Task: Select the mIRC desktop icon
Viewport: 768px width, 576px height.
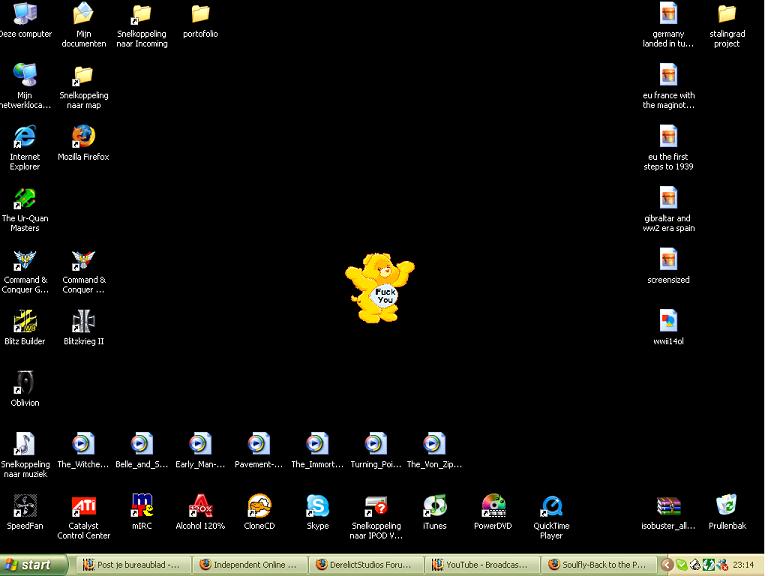Action: coord(142,506)
